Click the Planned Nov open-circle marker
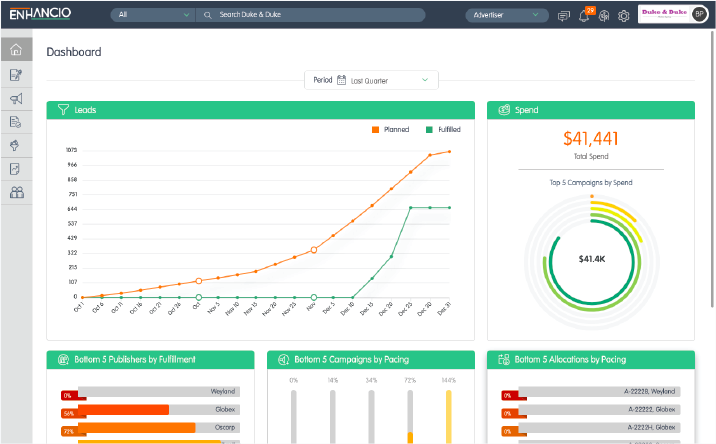The image size is (716, 444). click(x=314, y=250)
